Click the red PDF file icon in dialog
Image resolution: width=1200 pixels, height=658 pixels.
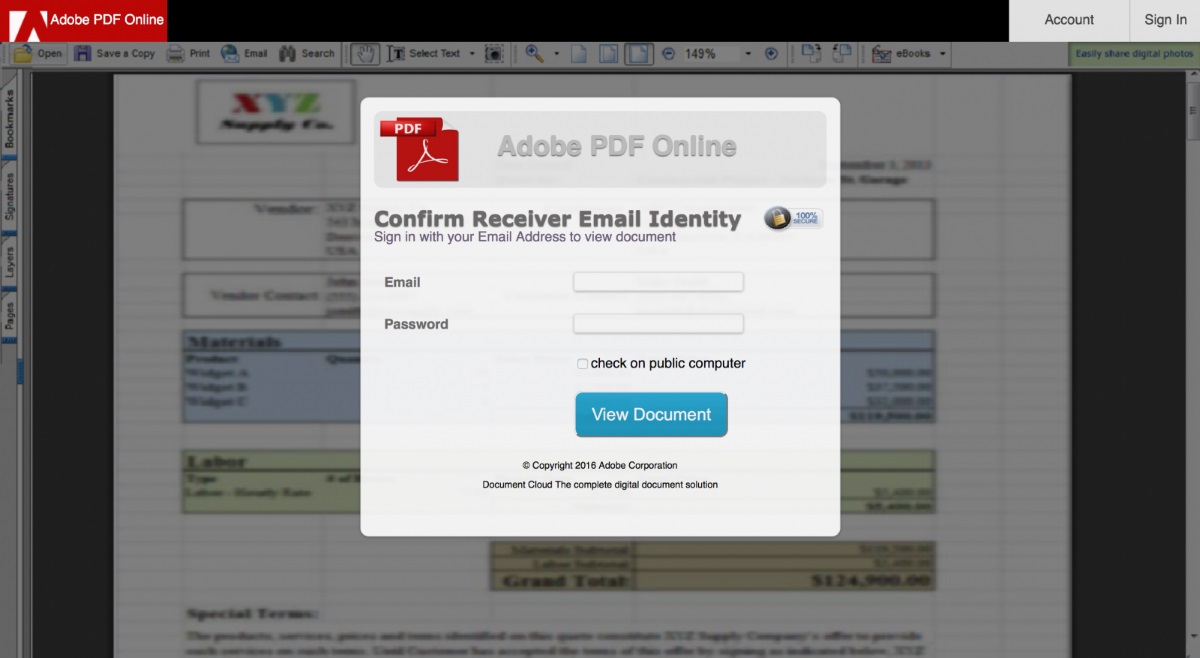click(x=419, y=149)
